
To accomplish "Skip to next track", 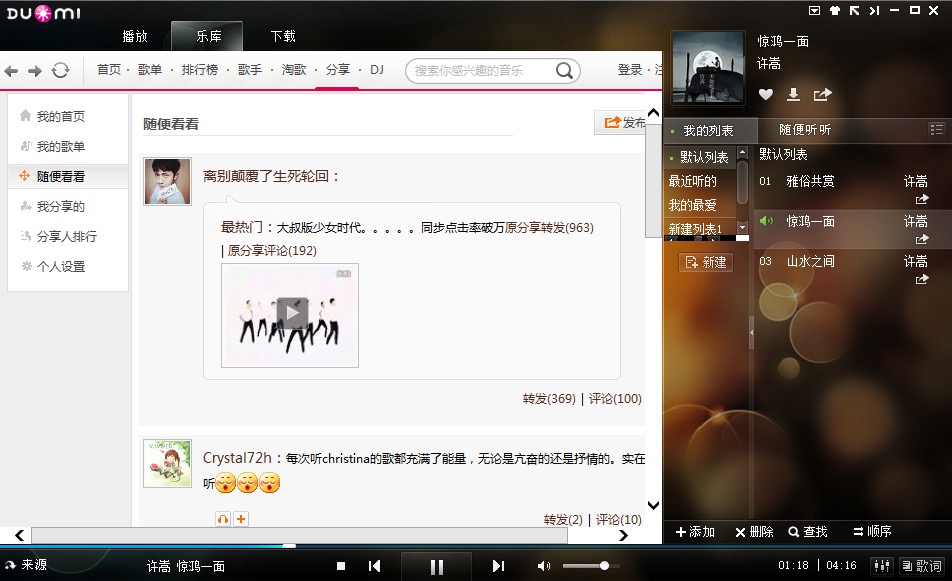I will (x=498, y=566).
